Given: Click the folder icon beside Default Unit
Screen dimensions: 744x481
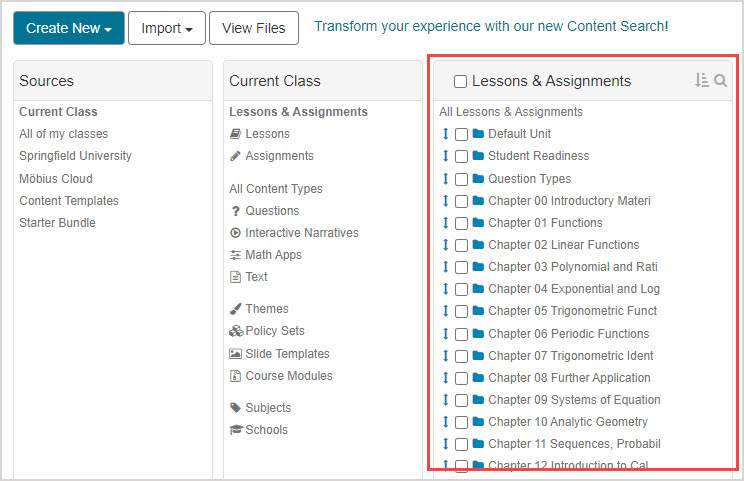Looking at the screenshot, I should coord(478,134).
